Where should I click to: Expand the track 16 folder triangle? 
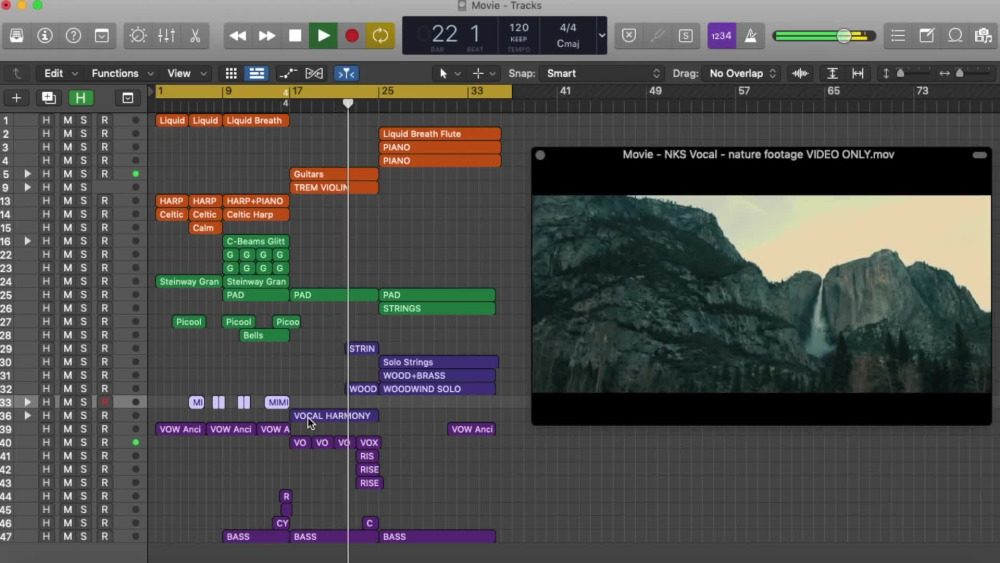[27, 241]
